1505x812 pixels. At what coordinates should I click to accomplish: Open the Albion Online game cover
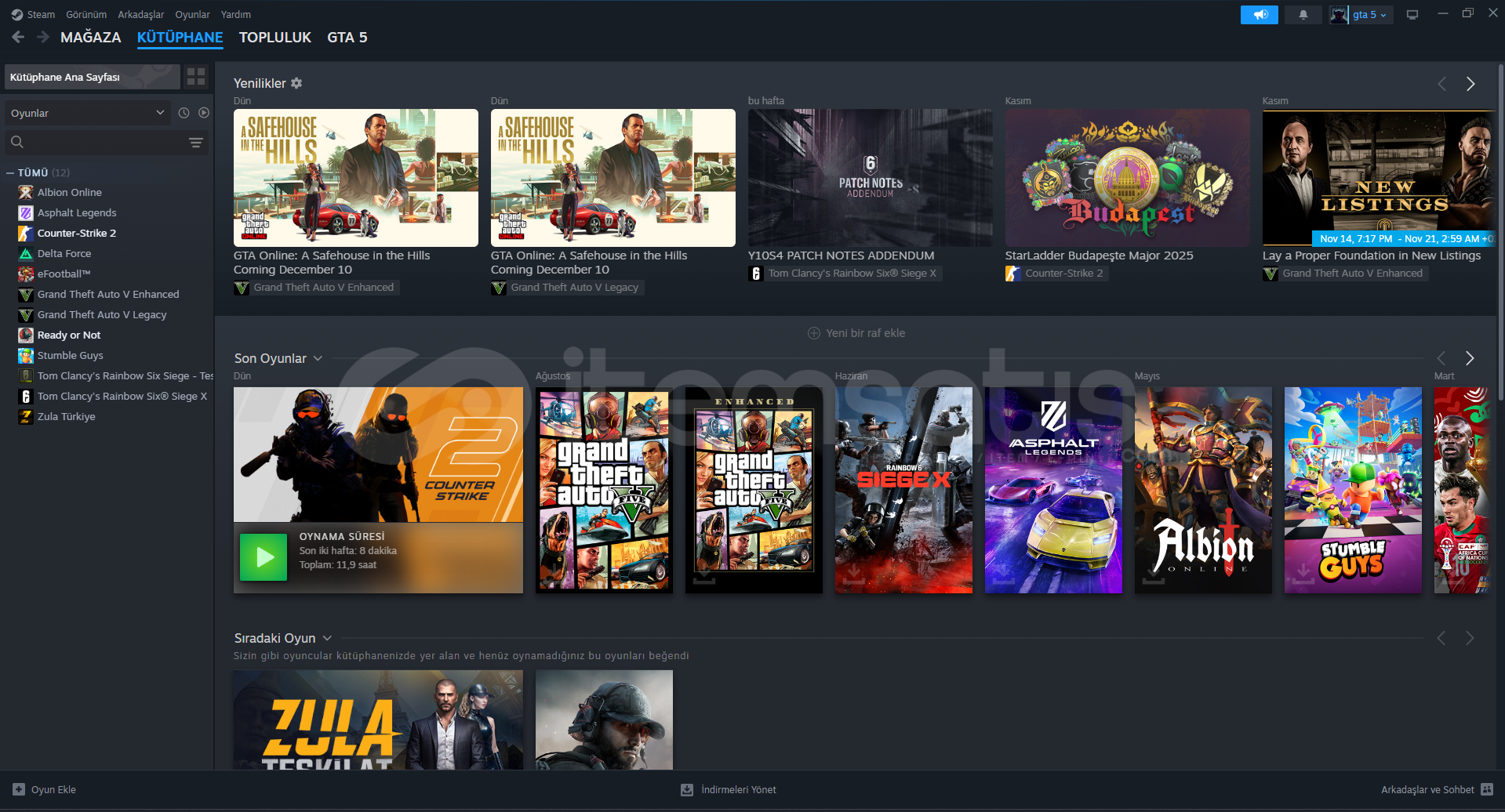click(x=1202, y=490)
